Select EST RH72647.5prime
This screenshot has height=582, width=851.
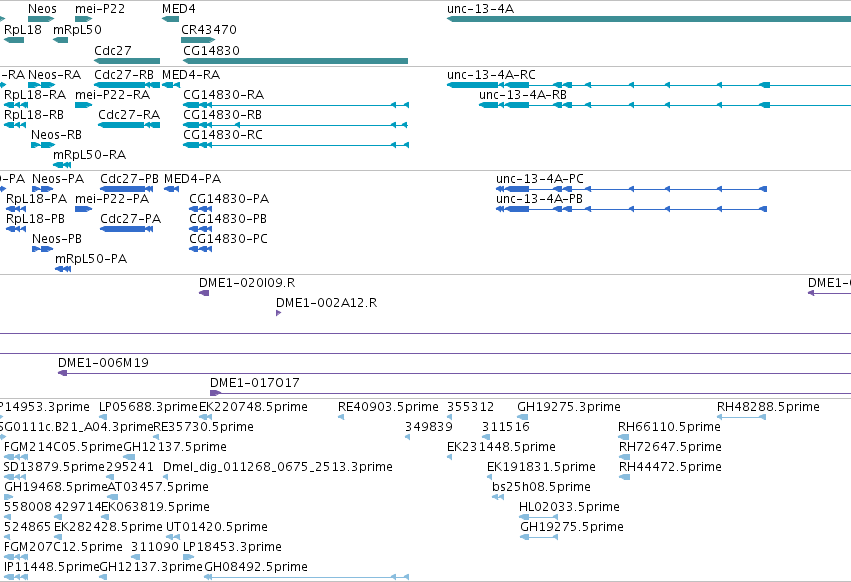coord(624,457)
